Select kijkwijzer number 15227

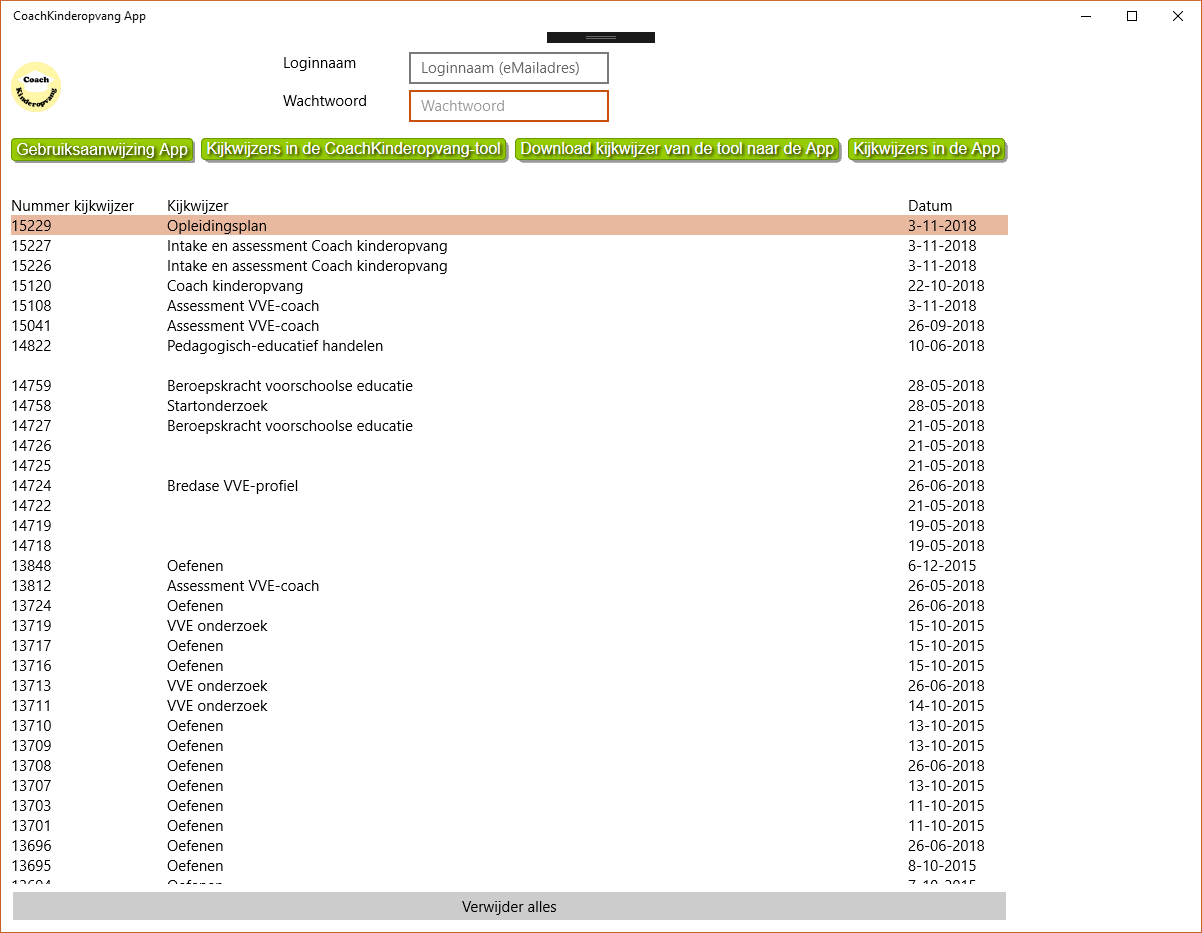[509, 246]
